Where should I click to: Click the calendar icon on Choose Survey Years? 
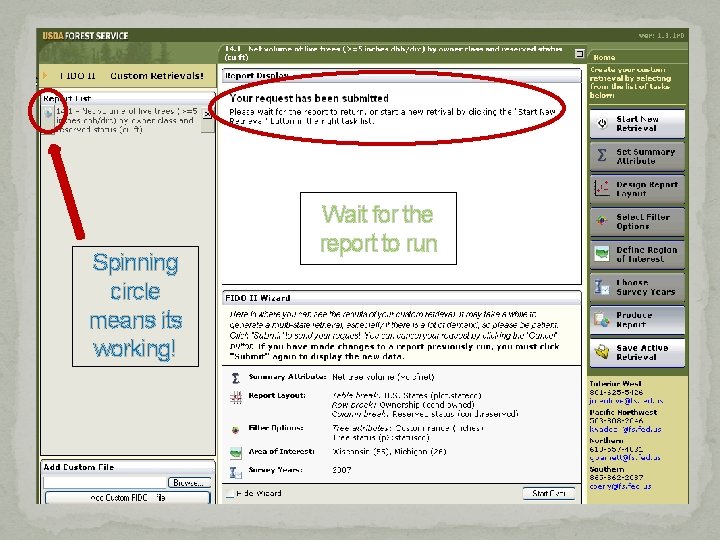(x=602, y=287)
